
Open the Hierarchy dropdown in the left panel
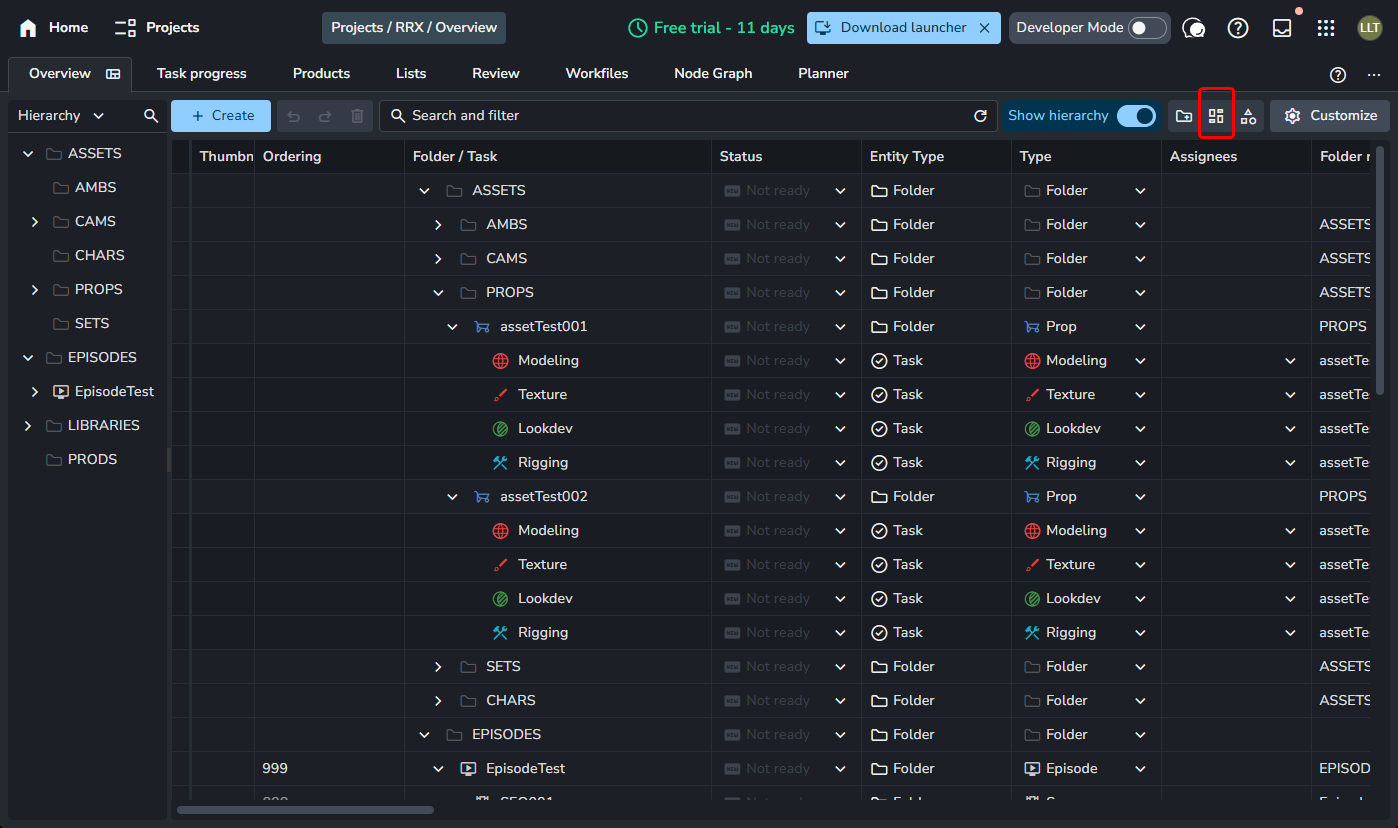pyautogui.click(x=61, y=116)
